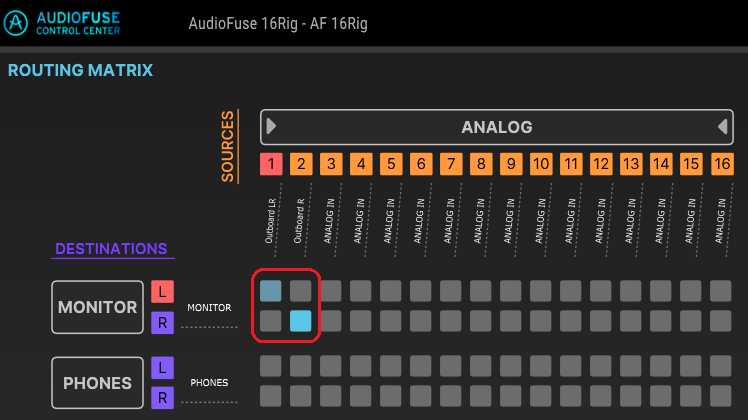748x420 pixels.
Task: Select source channel 1 red square
Action: coord(271,164)
